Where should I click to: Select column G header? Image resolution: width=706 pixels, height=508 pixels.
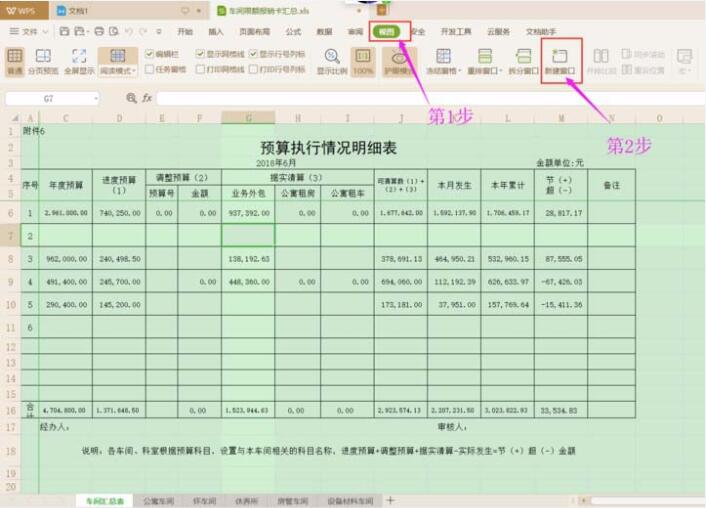[248, 118]
